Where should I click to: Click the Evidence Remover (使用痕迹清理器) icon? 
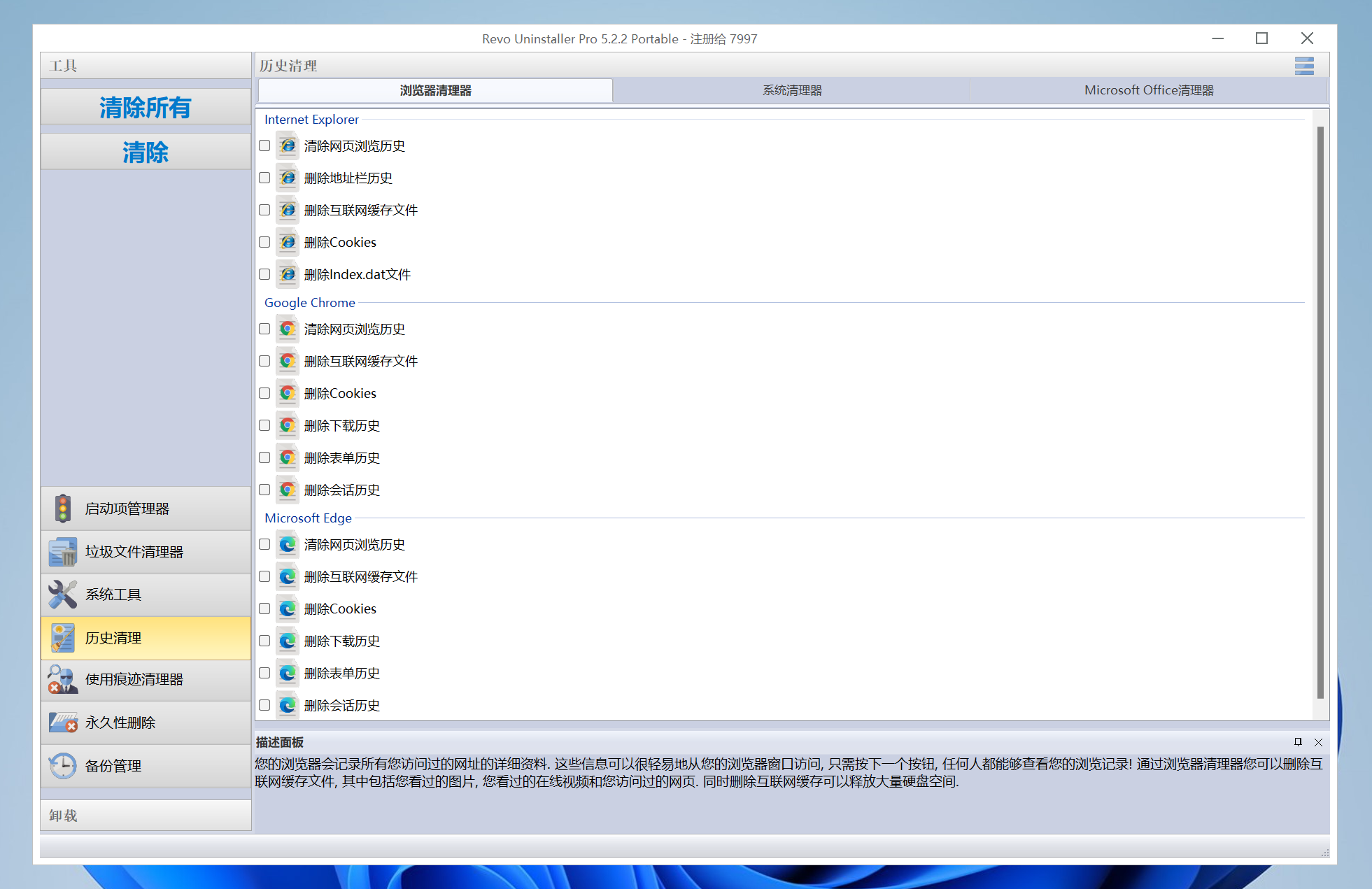63,679
